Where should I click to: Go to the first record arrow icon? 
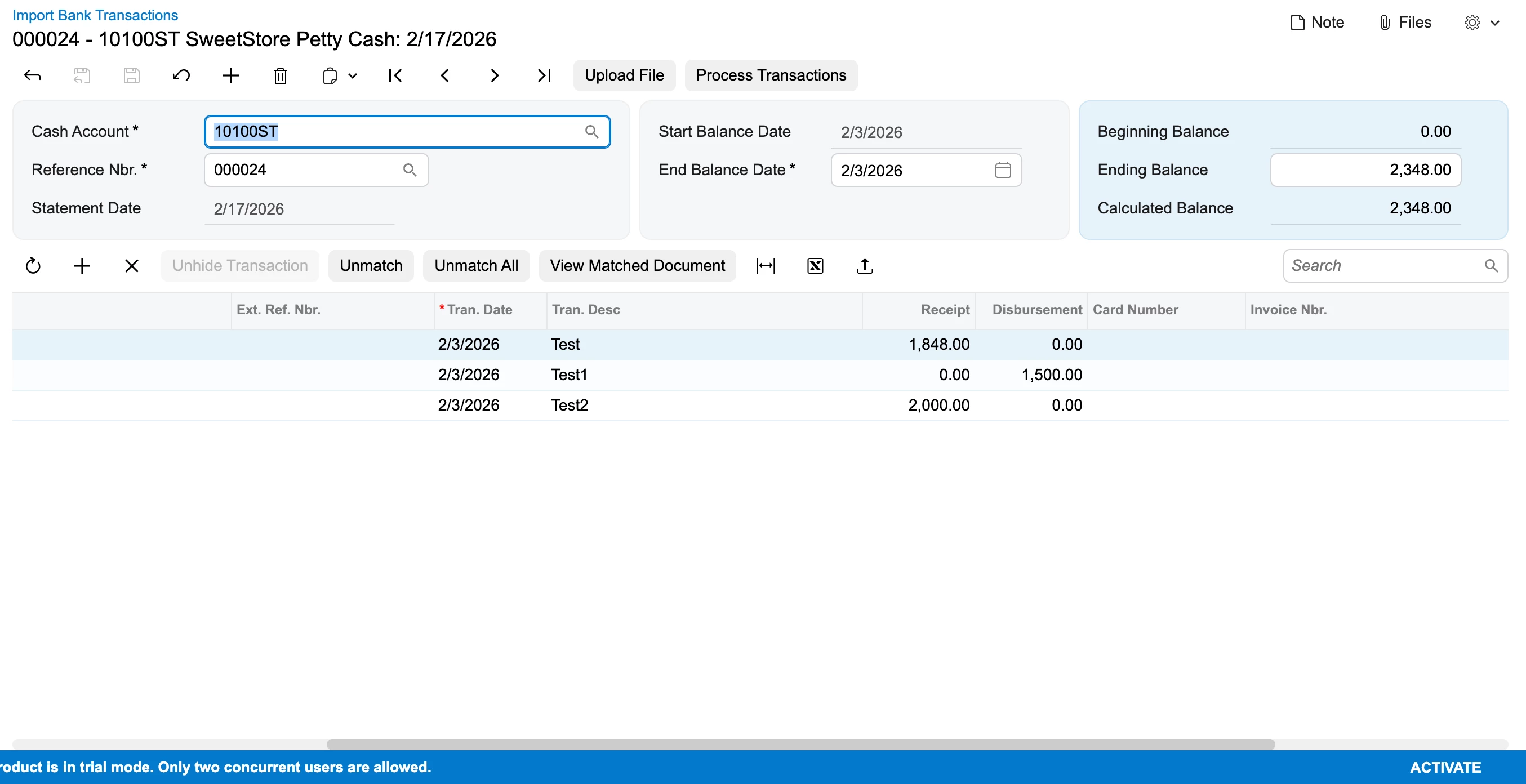point(395,76)
